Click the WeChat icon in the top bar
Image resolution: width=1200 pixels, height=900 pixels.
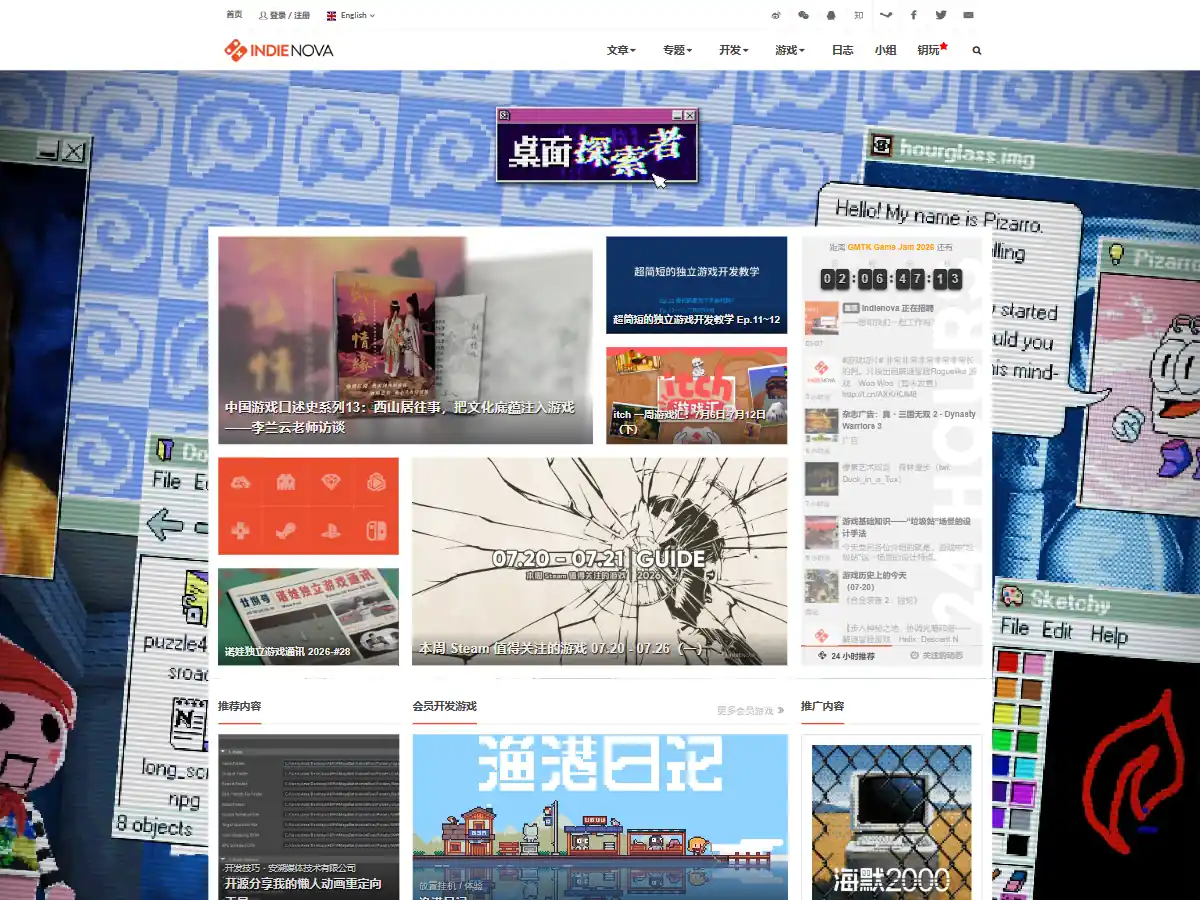803,15
